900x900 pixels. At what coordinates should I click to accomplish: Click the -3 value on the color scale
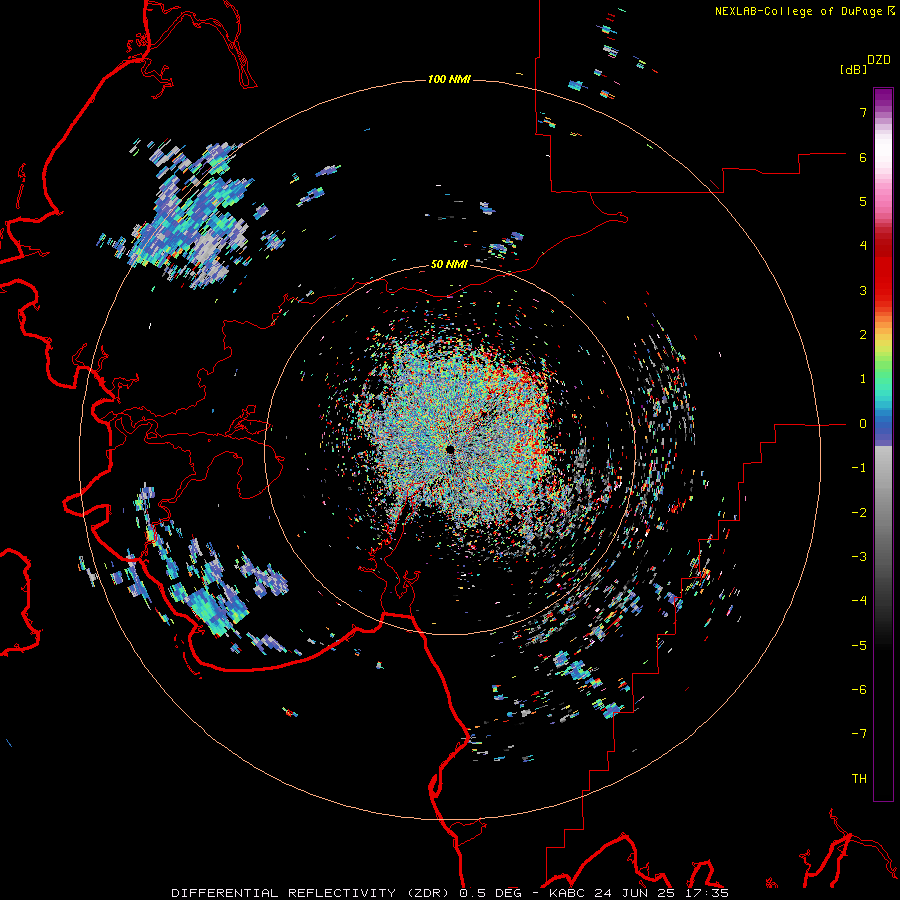pyautogui.click(x=859, y=557)
